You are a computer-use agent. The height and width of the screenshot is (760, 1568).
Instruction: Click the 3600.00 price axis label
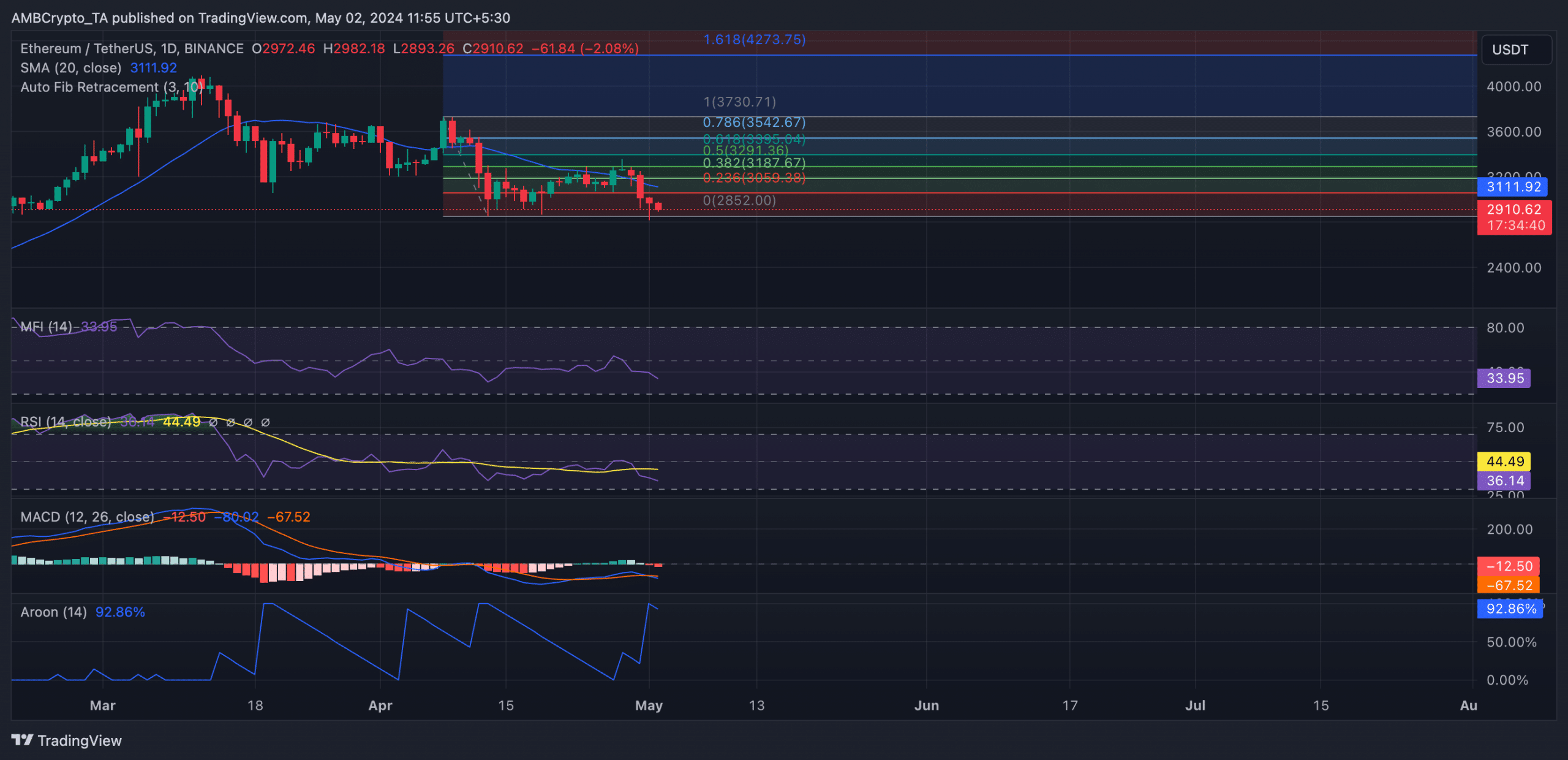pos(1513,132)
